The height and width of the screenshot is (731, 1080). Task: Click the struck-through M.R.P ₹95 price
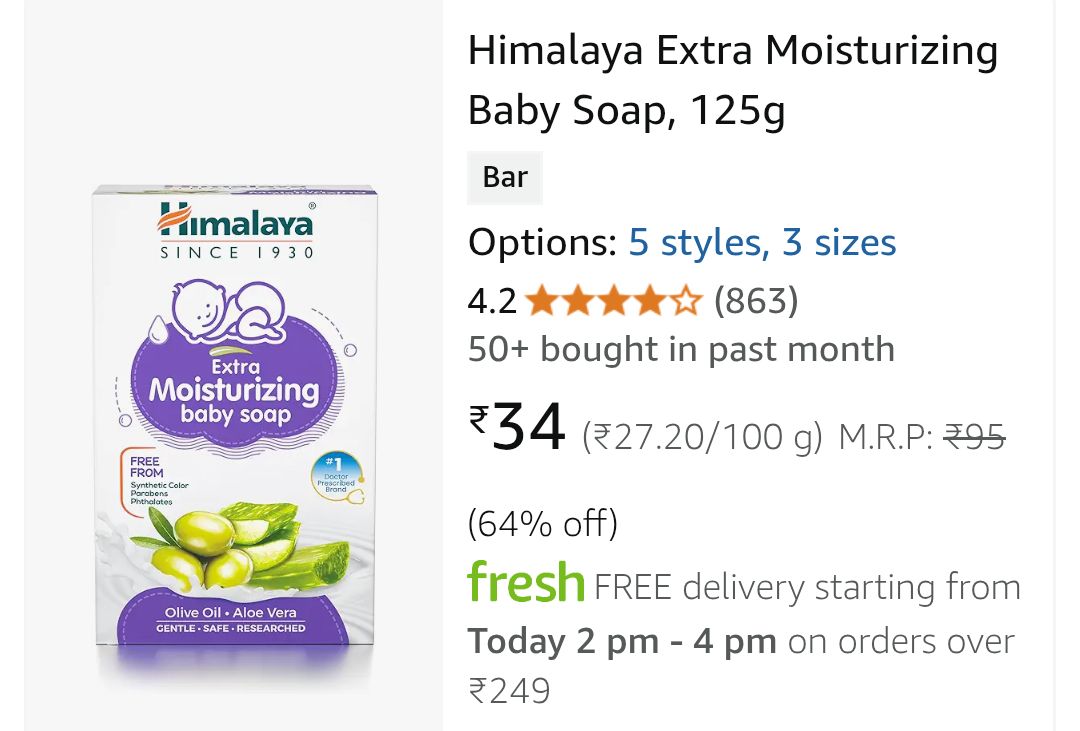coord(975,437)
